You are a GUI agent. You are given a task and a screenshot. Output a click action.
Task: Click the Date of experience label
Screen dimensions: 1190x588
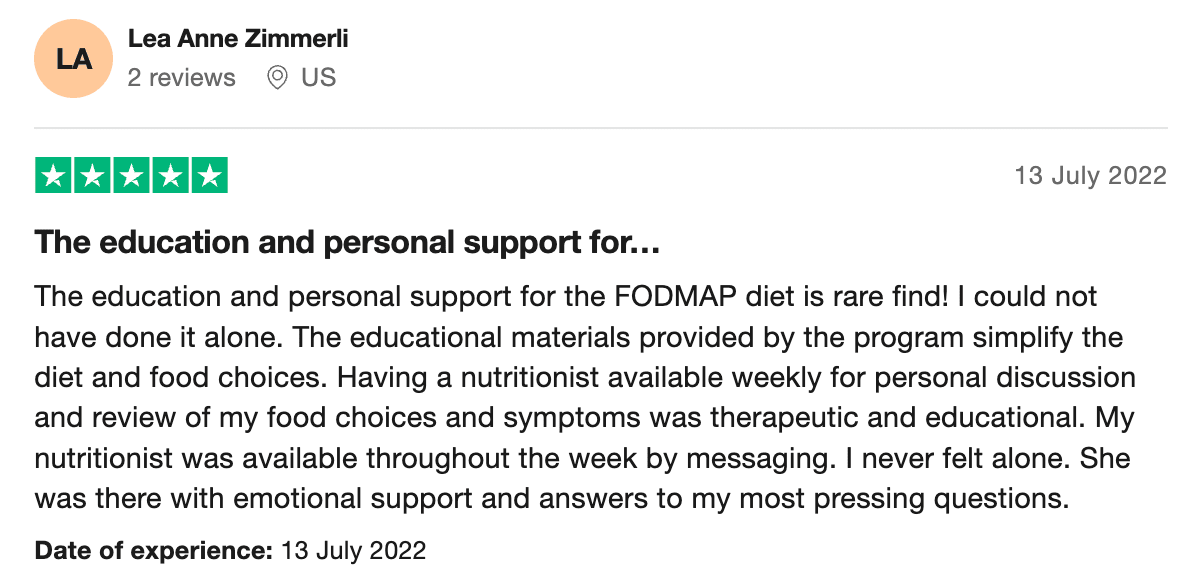(x=153, y=550)
